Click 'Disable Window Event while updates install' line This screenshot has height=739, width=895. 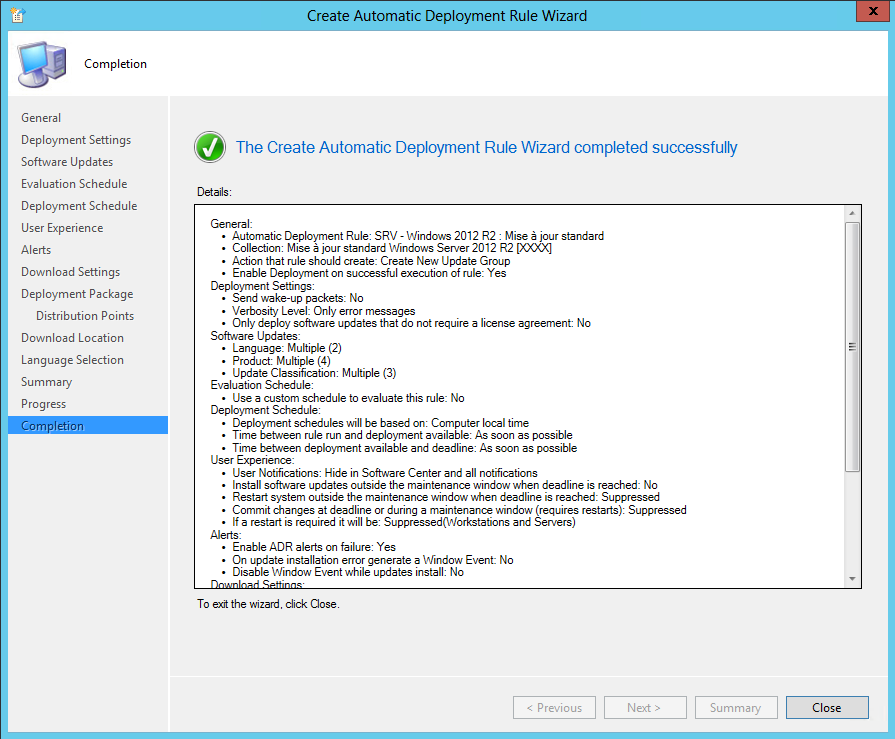coord(348,572)
